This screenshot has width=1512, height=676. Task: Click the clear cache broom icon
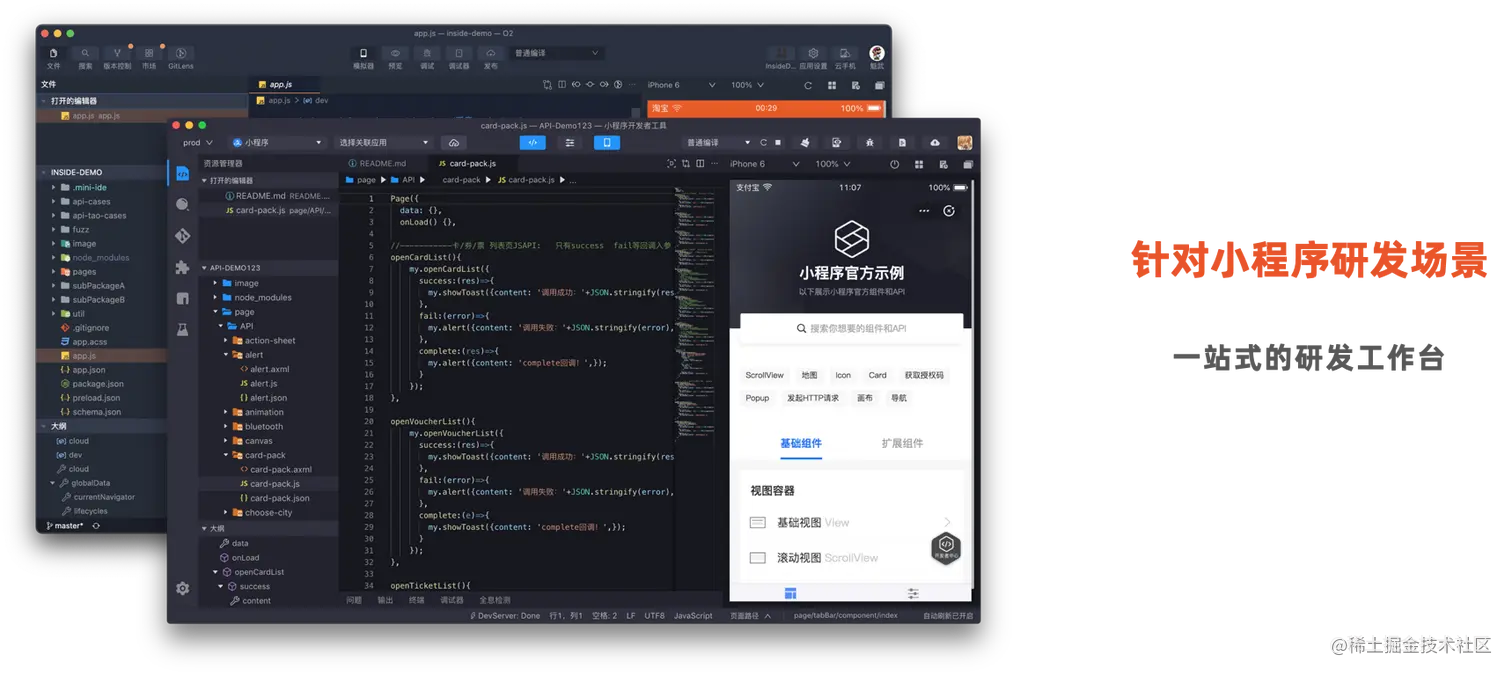click(805, 143)
